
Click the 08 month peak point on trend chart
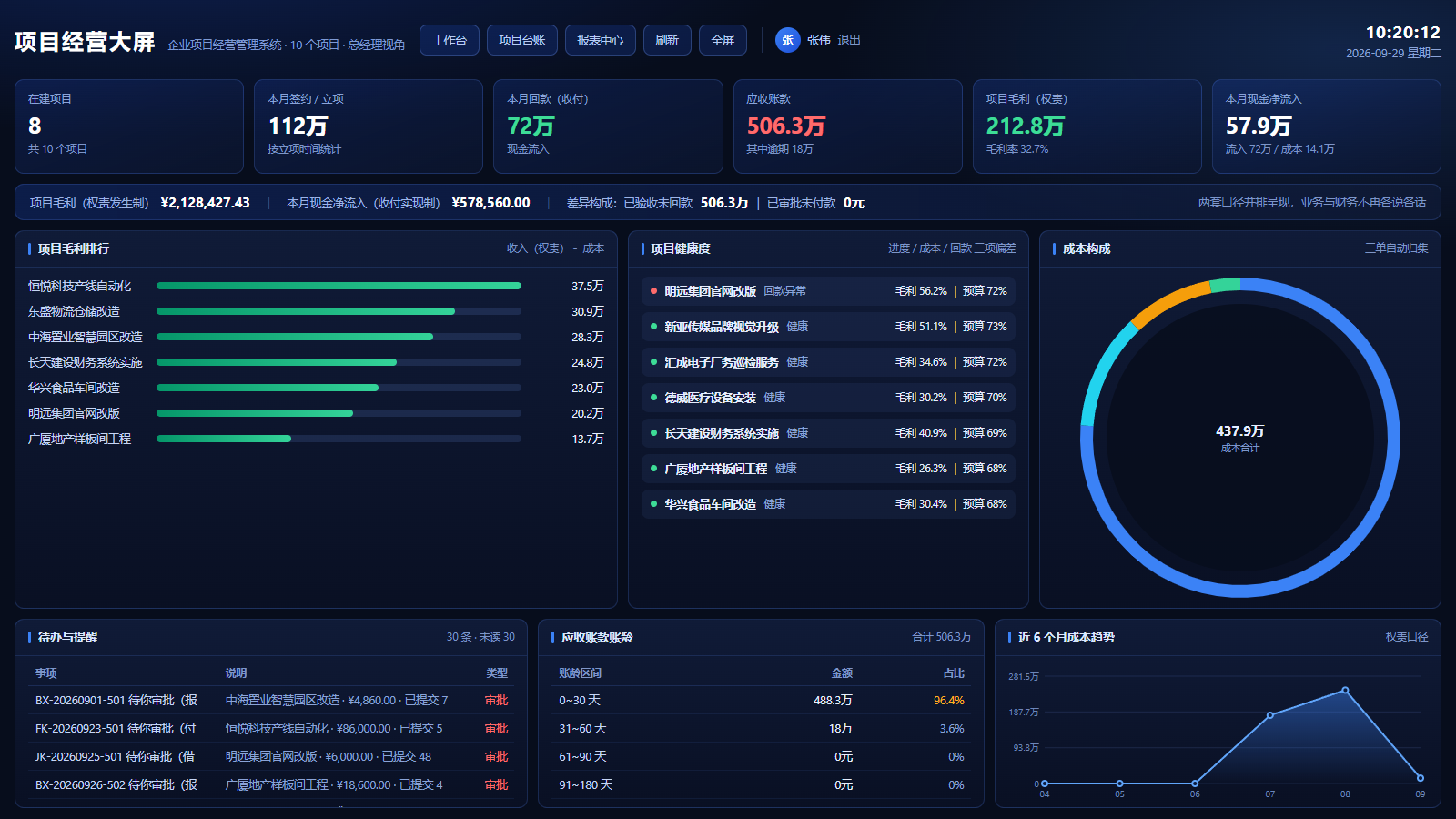(1345, 690)
